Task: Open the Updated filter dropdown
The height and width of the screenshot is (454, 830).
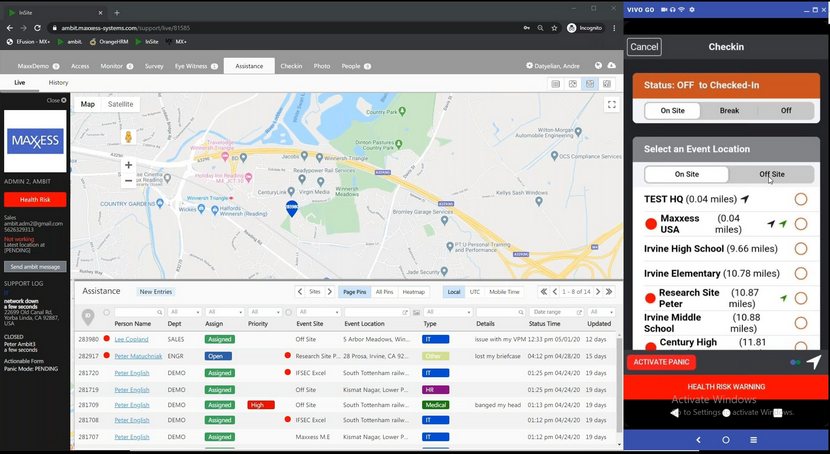Action: pos(601,312)
